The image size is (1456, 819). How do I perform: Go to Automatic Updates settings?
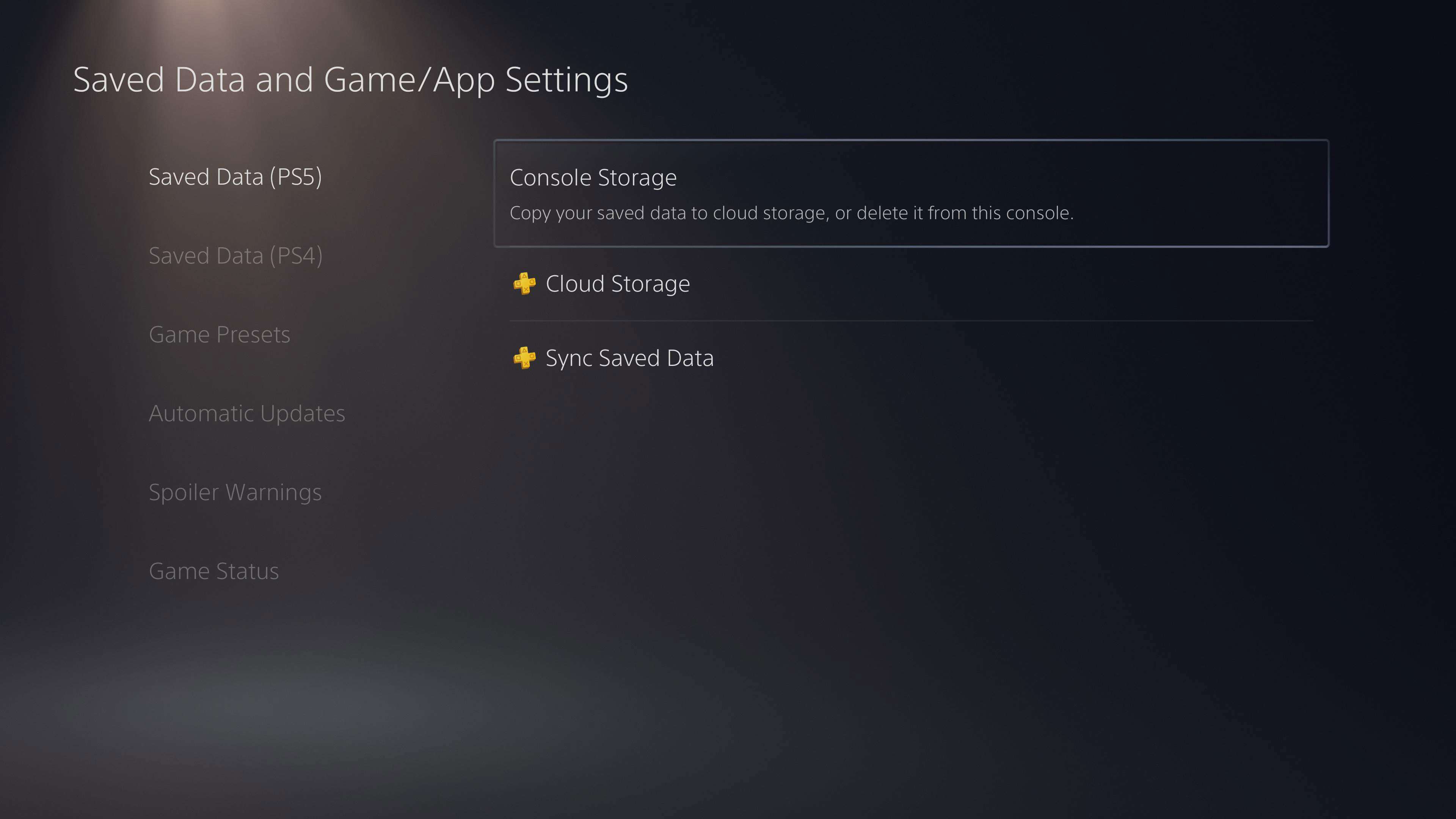(246, 414)
